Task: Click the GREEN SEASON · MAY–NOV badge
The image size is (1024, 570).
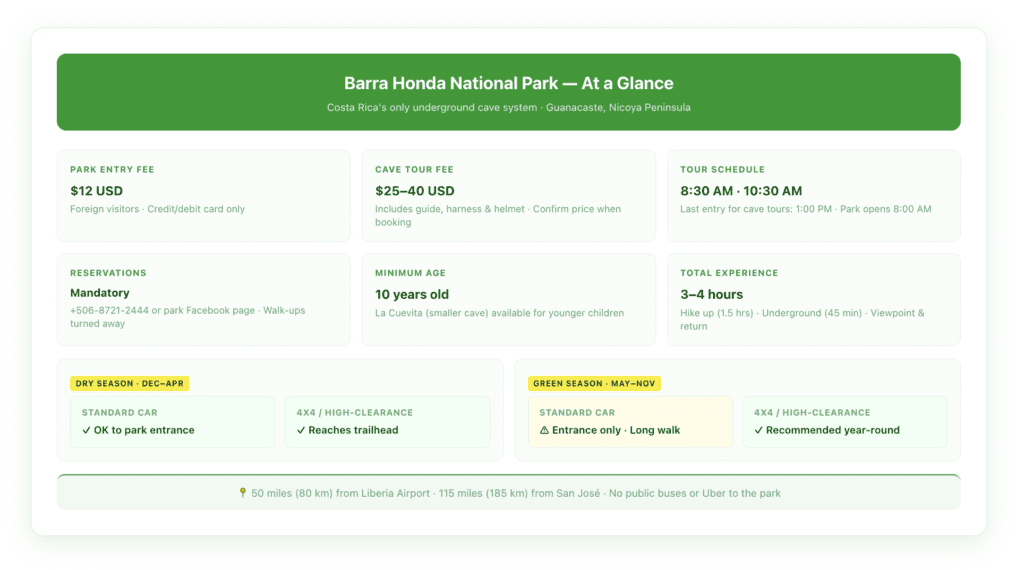Action: coord(594,383)
